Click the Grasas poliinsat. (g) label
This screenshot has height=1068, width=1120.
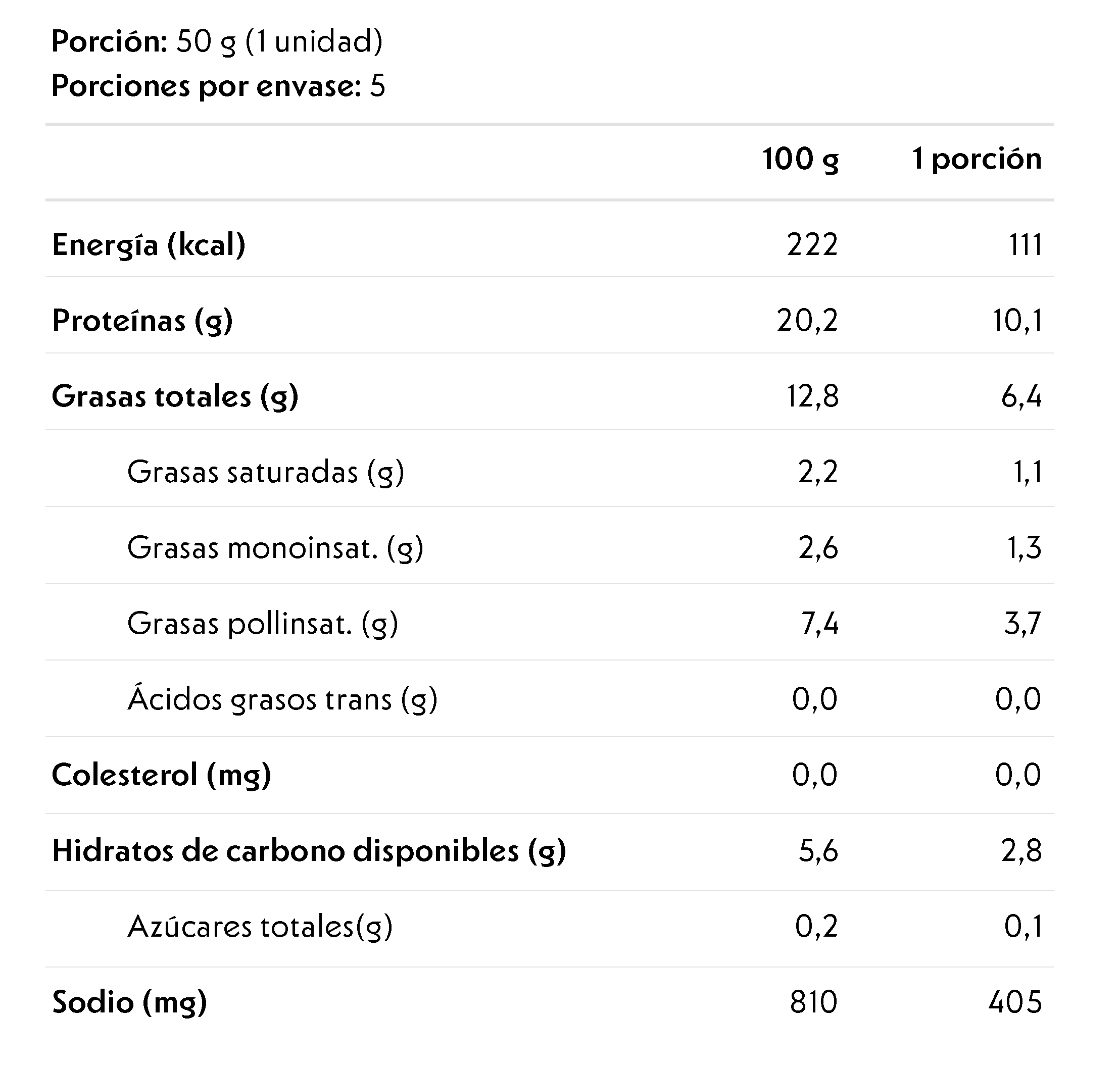coord(263,624)
